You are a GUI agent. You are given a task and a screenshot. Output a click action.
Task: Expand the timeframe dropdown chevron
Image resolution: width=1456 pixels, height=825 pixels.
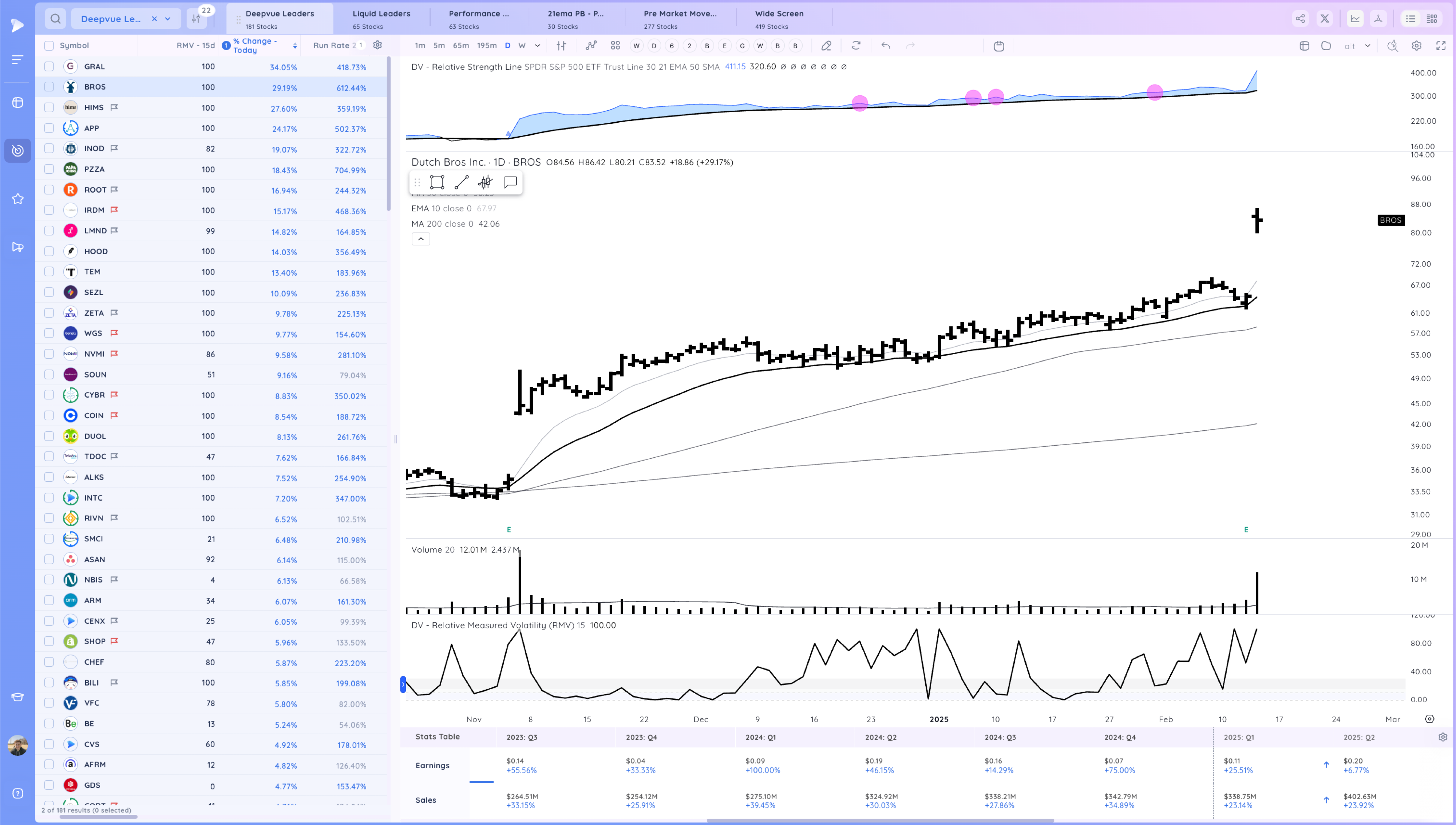[x=537, y=46]
